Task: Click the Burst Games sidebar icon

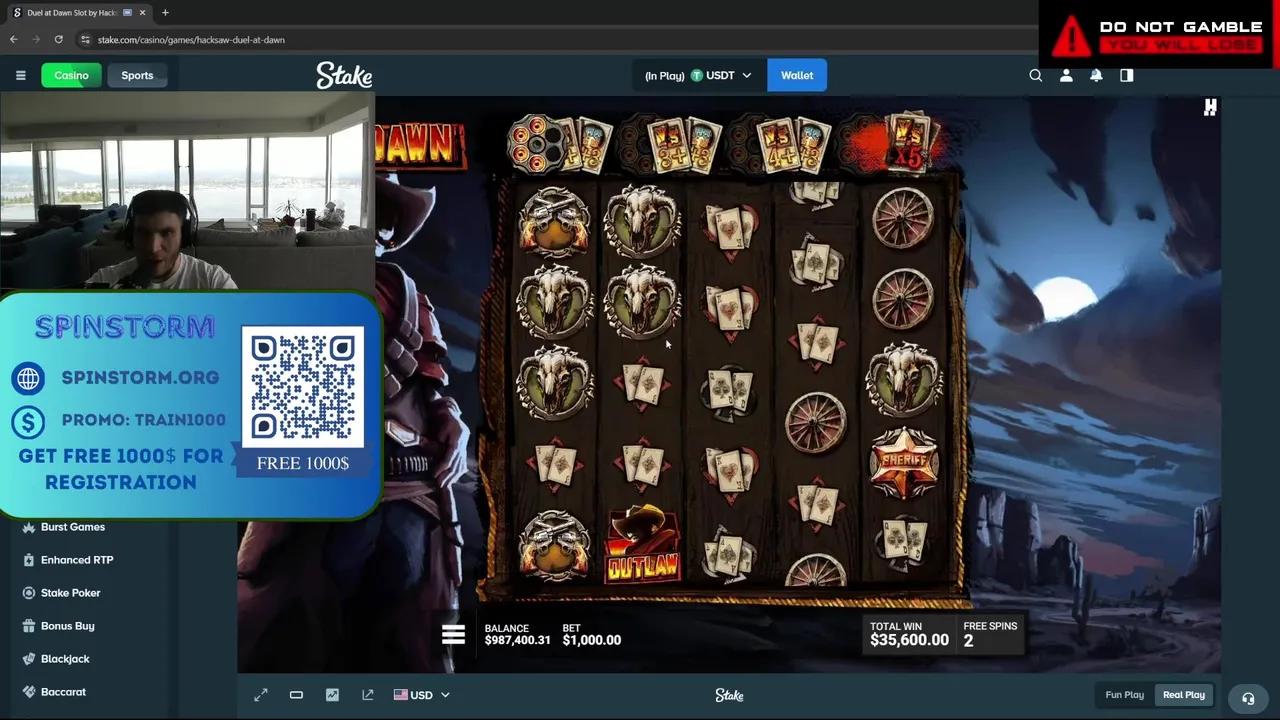Action: [29, 527]
